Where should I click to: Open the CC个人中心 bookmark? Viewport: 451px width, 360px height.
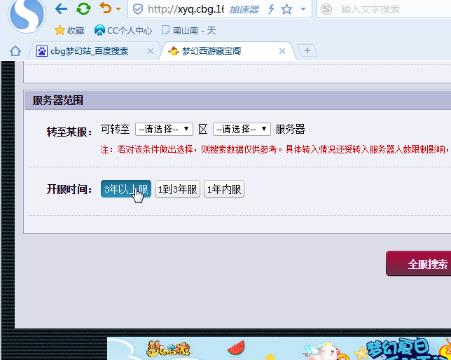pos(123,30)
